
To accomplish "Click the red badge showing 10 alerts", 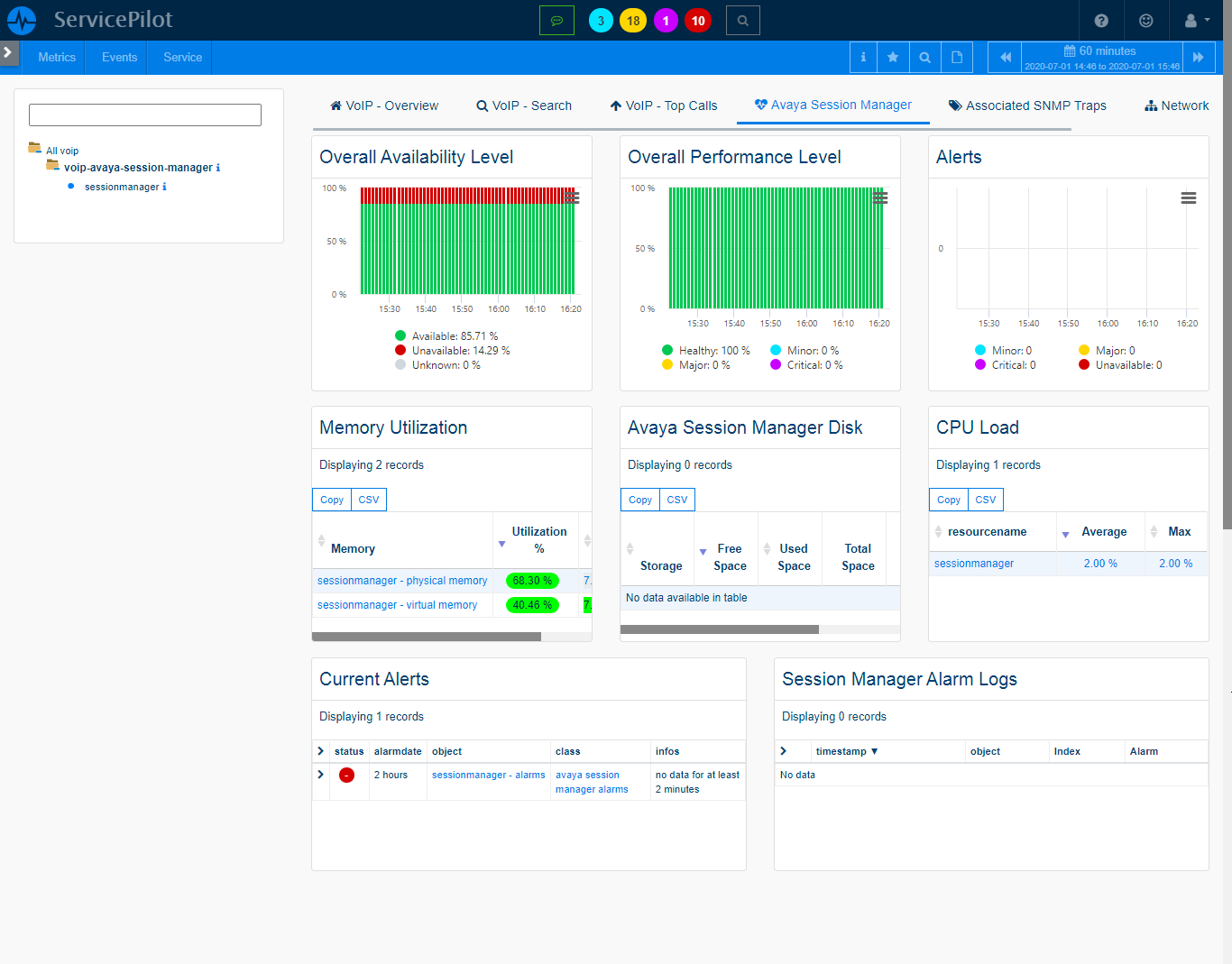I will [x=698, y=21].
